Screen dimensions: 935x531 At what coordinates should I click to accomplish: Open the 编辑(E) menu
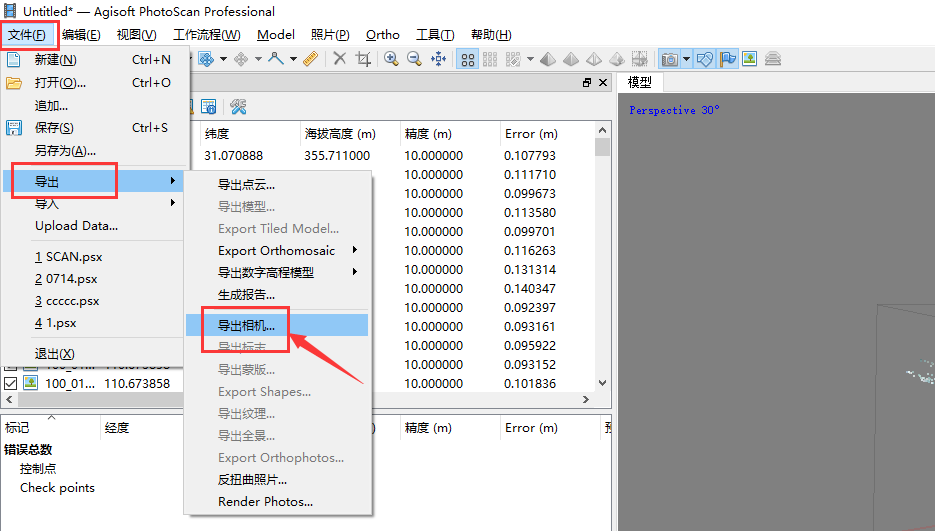pyautogui.click(x=81, y=35)
